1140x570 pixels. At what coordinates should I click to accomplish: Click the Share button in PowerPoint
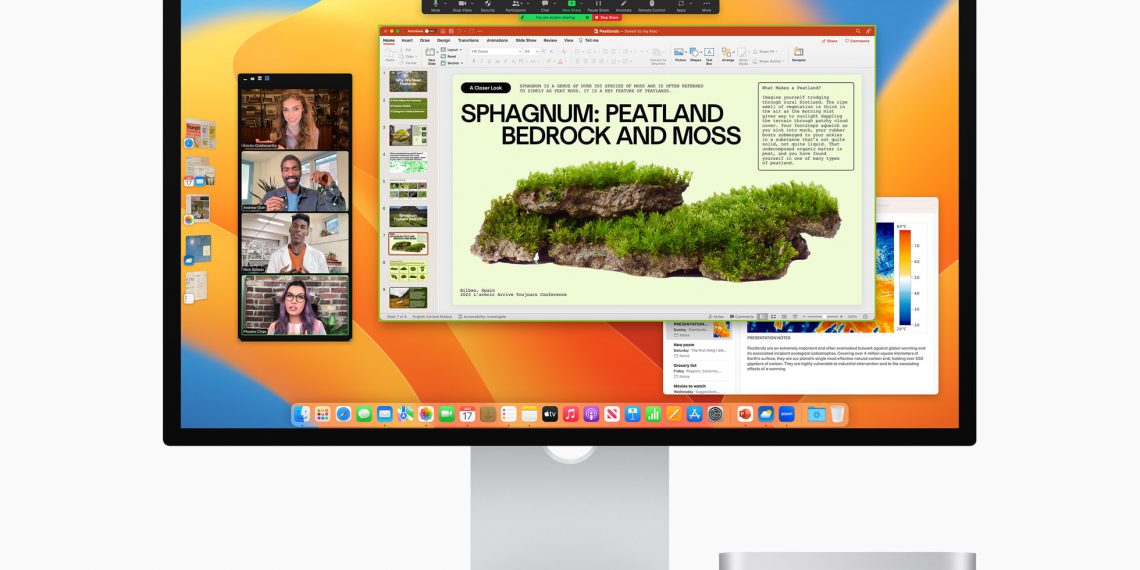pos(830,41)
